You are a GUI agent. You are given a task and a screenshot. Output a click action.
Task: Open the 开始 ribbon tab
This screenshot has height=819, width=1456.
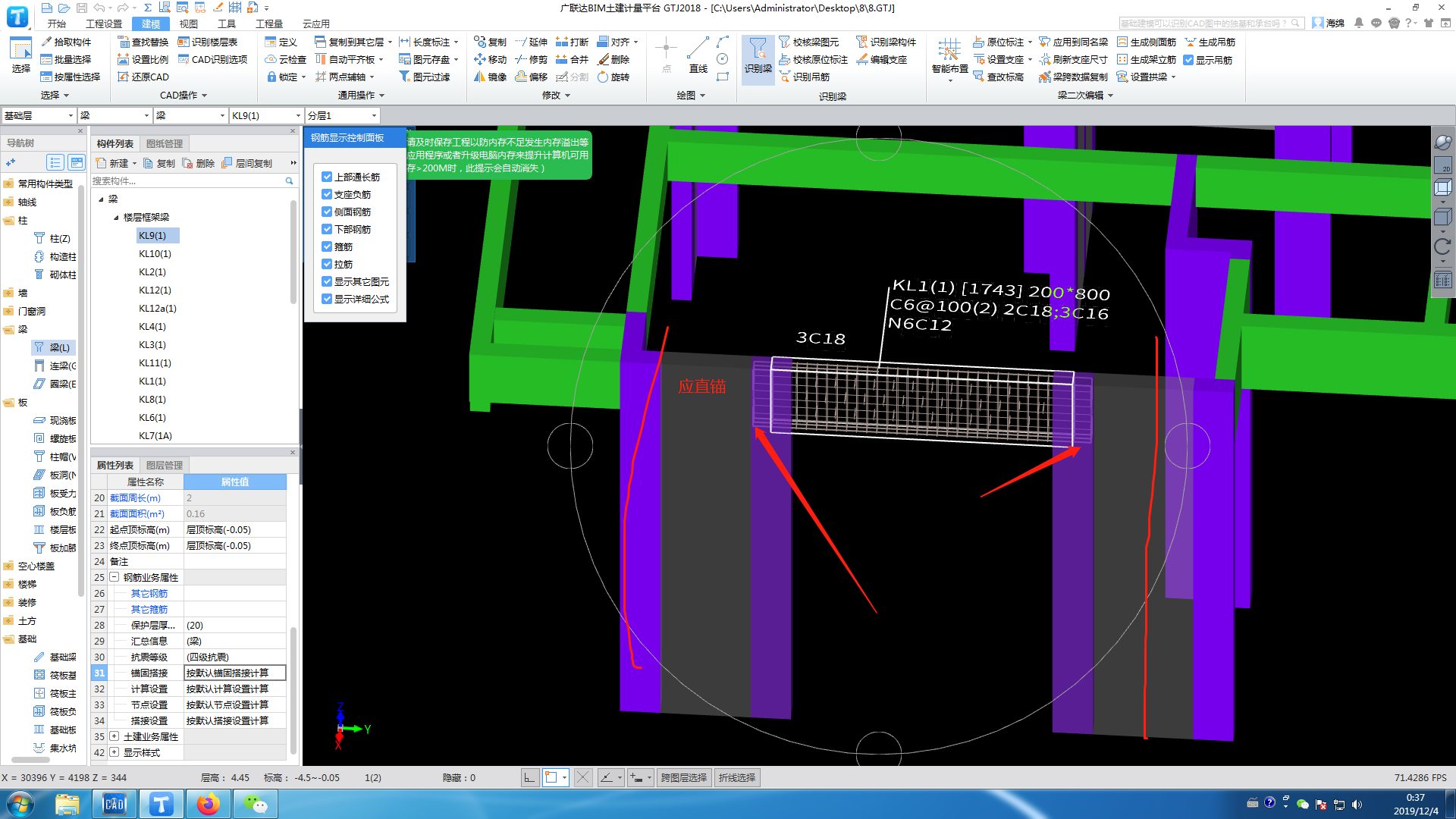tap(57, 24)
